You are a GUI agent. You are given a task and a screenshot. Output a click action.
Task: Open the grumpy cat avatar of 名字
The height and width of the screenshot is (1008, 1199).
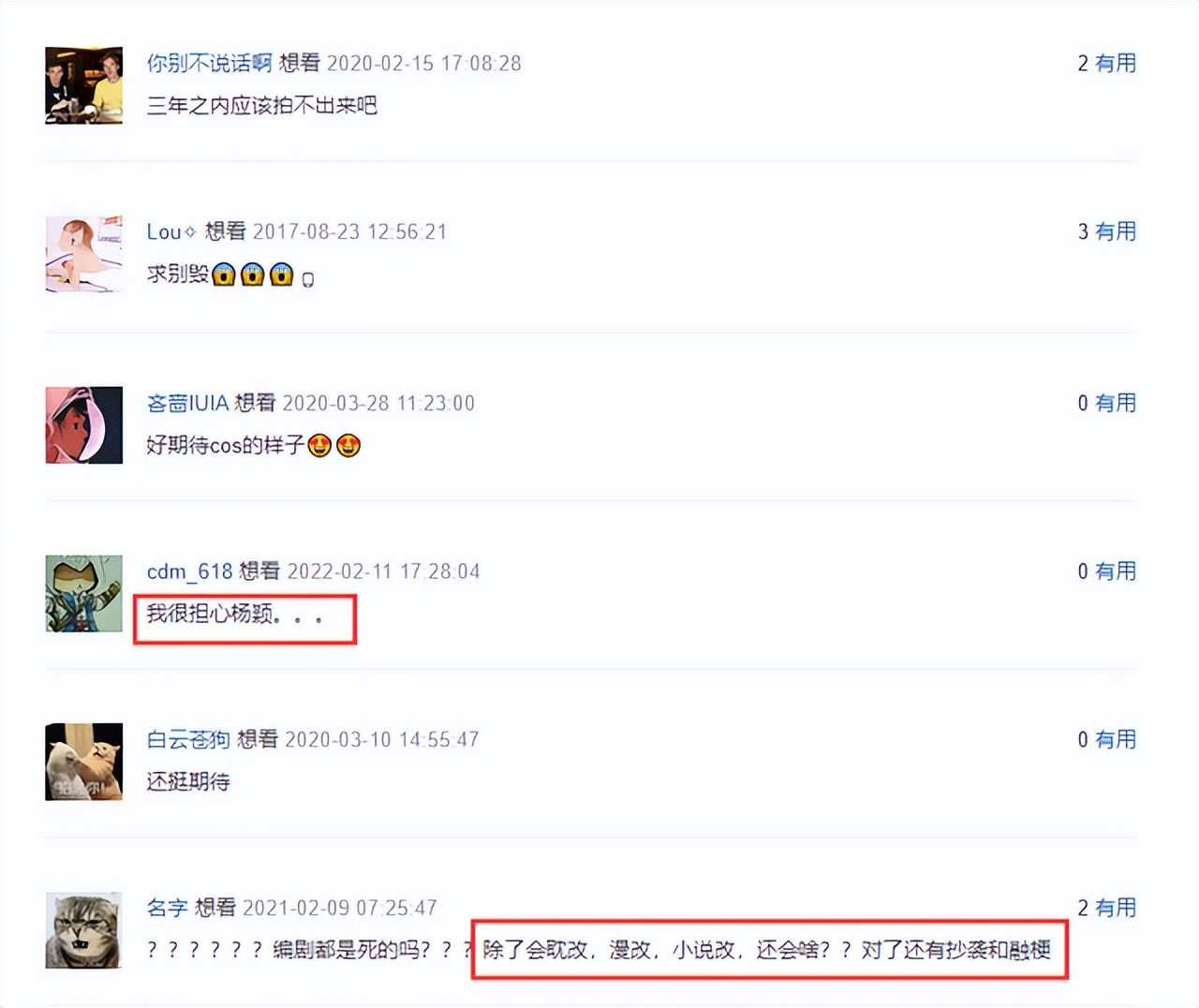coord(83,930)
